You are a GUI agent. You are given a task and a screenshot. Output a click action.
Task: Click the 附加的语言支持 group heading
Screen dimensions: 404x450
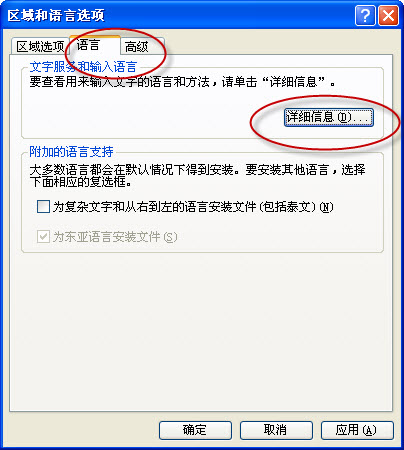tap(71, 152)
